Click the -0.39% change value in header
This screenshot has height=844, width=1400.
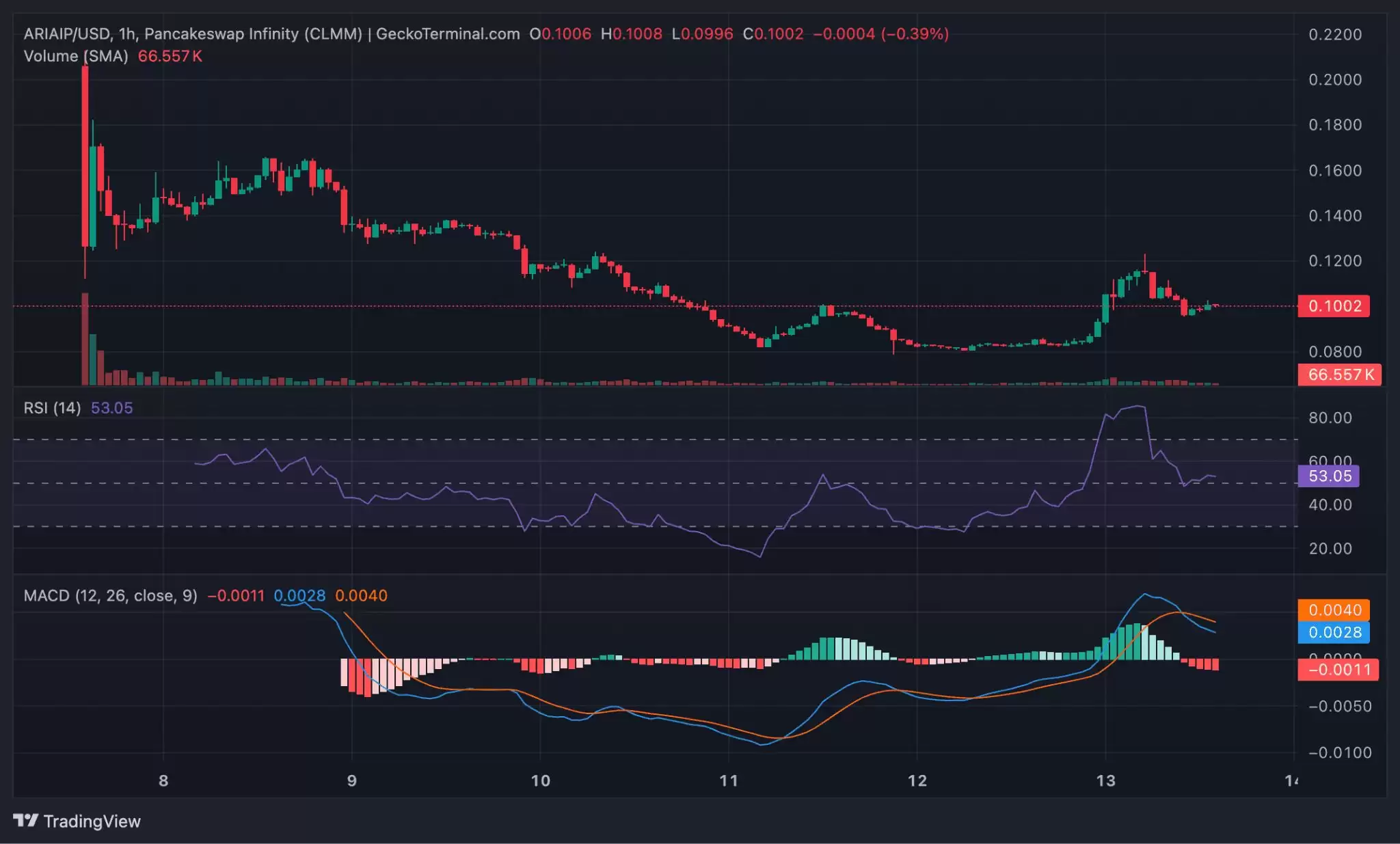tap(915, 34)
